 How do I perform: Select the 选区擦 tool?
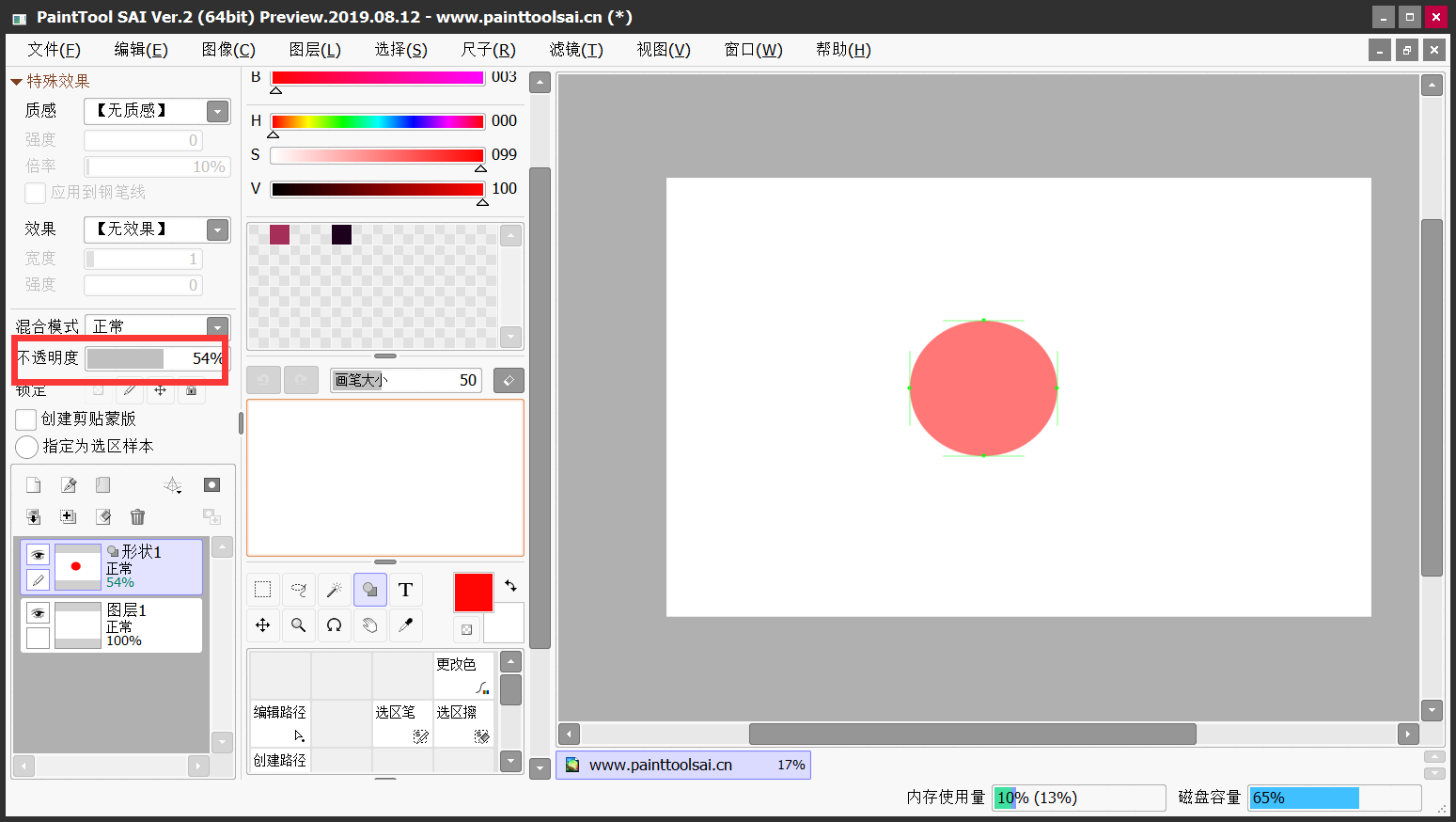(x=463, y=723)
